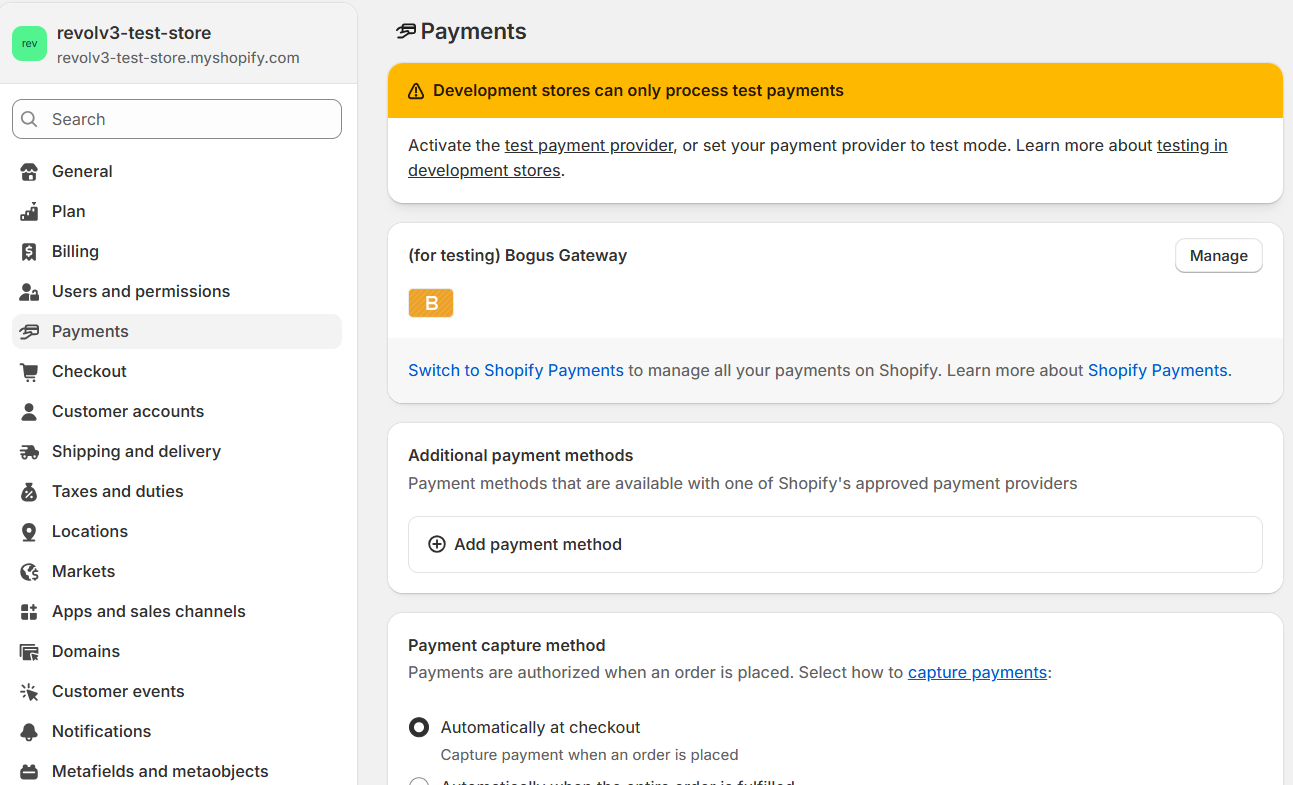1293x785 pixels.
Task: Follow the capture payments link
Action: click(x=976, y=672)
